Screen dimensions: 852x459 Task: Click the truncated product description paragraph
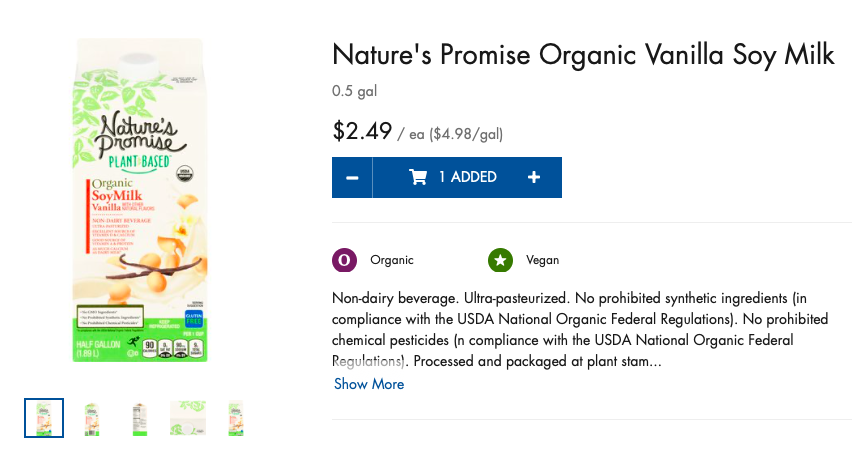point(580,329)
